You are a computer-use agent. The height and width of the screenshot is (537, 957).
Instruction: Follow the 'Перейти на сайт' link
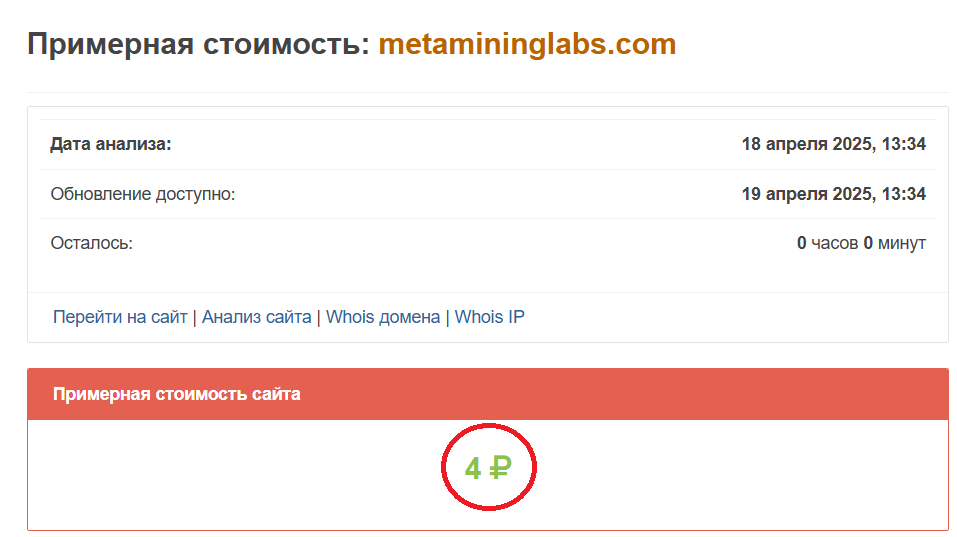[x=120, y=317]
